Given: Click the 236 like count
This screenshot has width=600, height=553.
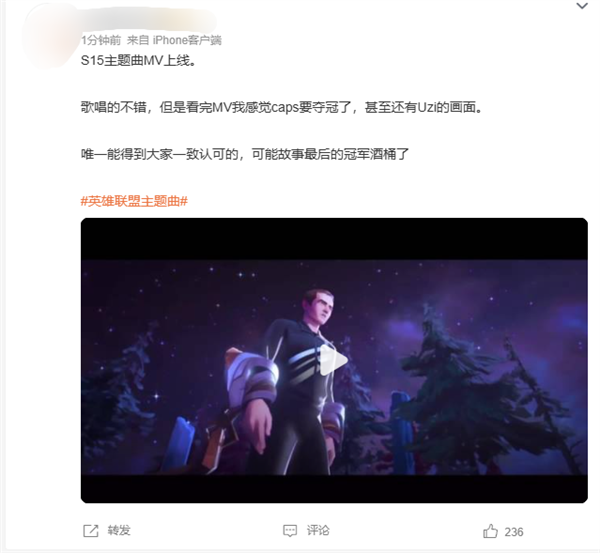Looking at the screenshot, I should (514, 532).
